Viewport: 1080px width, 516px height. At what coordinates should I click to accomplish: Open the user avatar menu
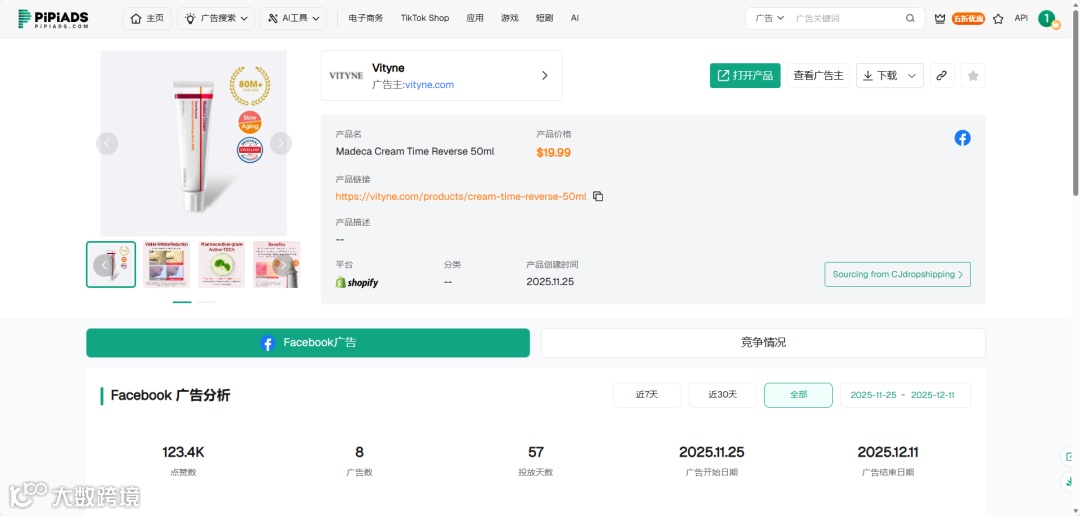point(1048,19)
